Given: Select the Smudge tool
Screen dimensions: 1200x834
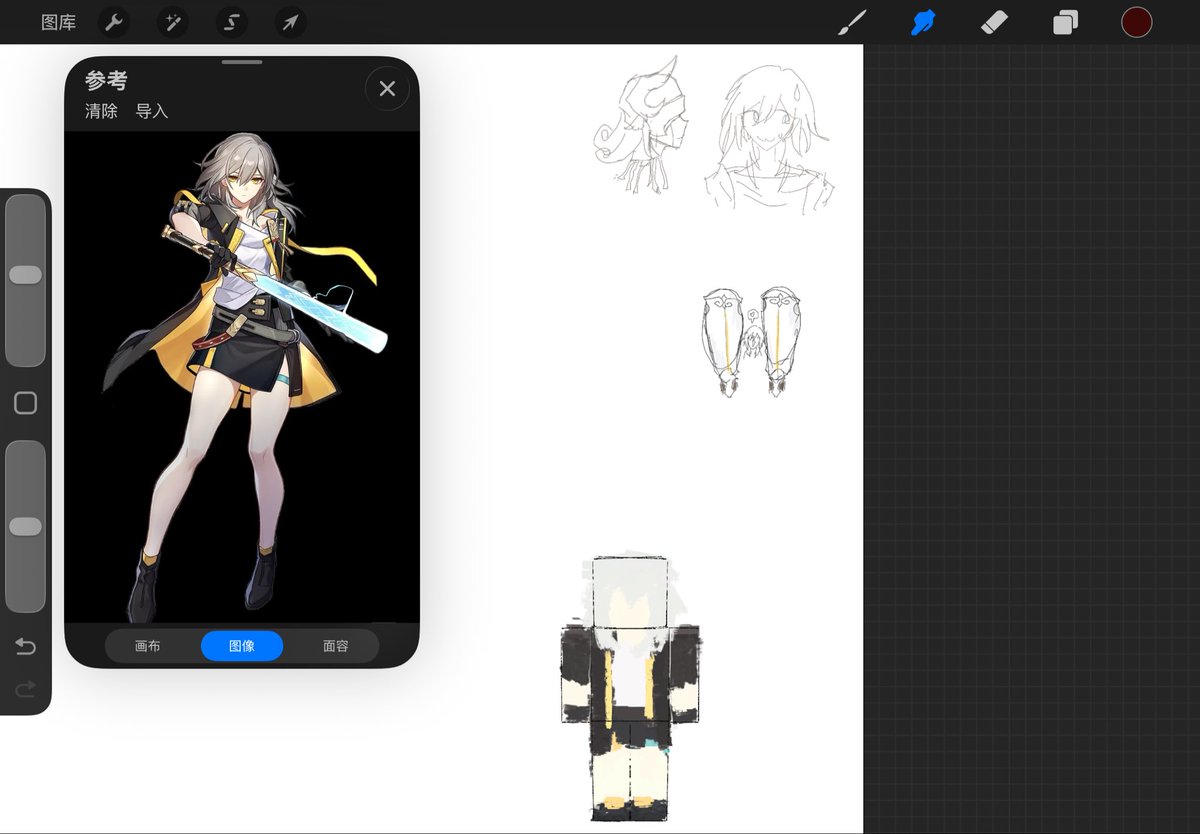Looking at the screenshot, I should click(x=923, y=22).
